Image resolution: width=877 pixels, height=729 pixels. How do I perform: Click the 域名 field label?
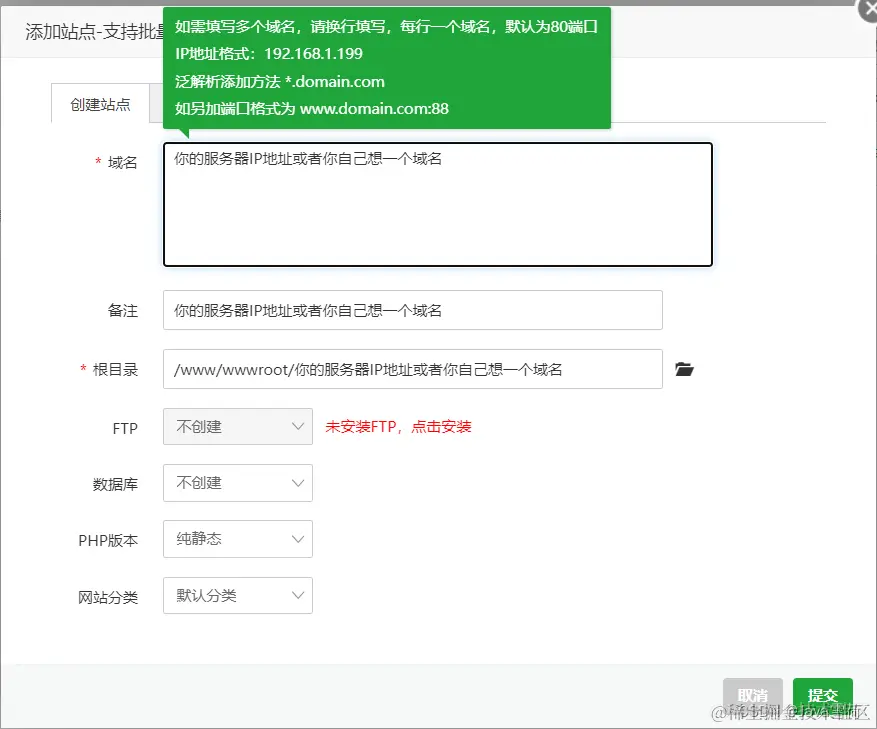coord(122,162)
